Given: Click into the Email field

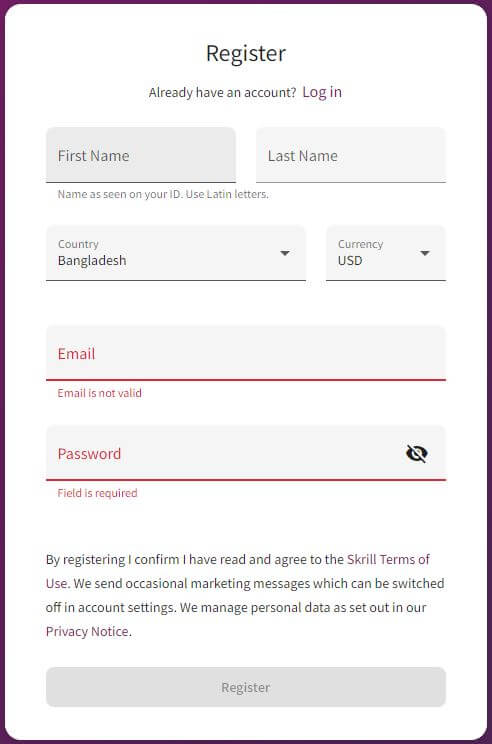Looking at the screenshot, I should pyautogui.click(x=246, y=353).
